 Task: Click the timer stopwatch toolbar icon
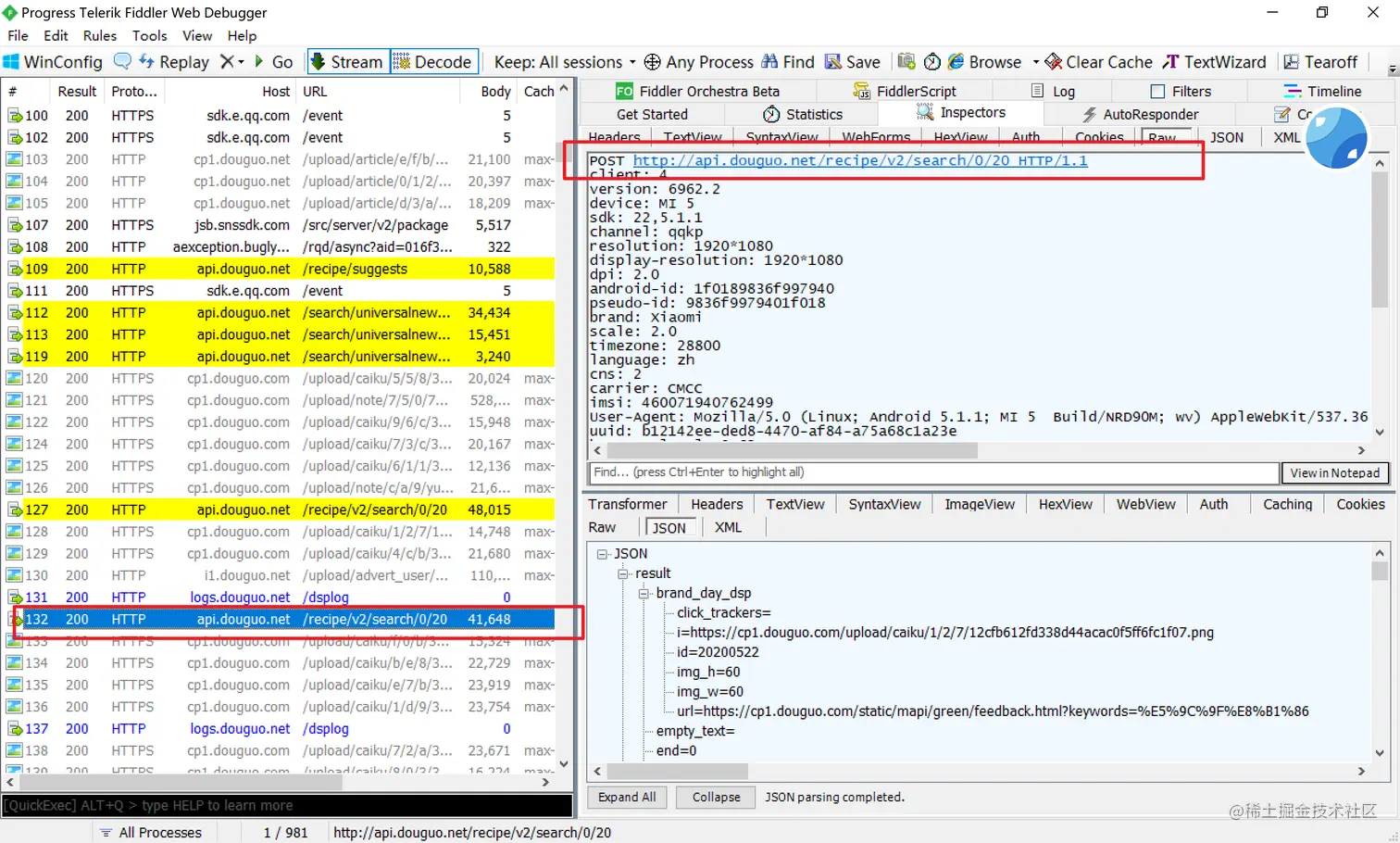point(932,62)
